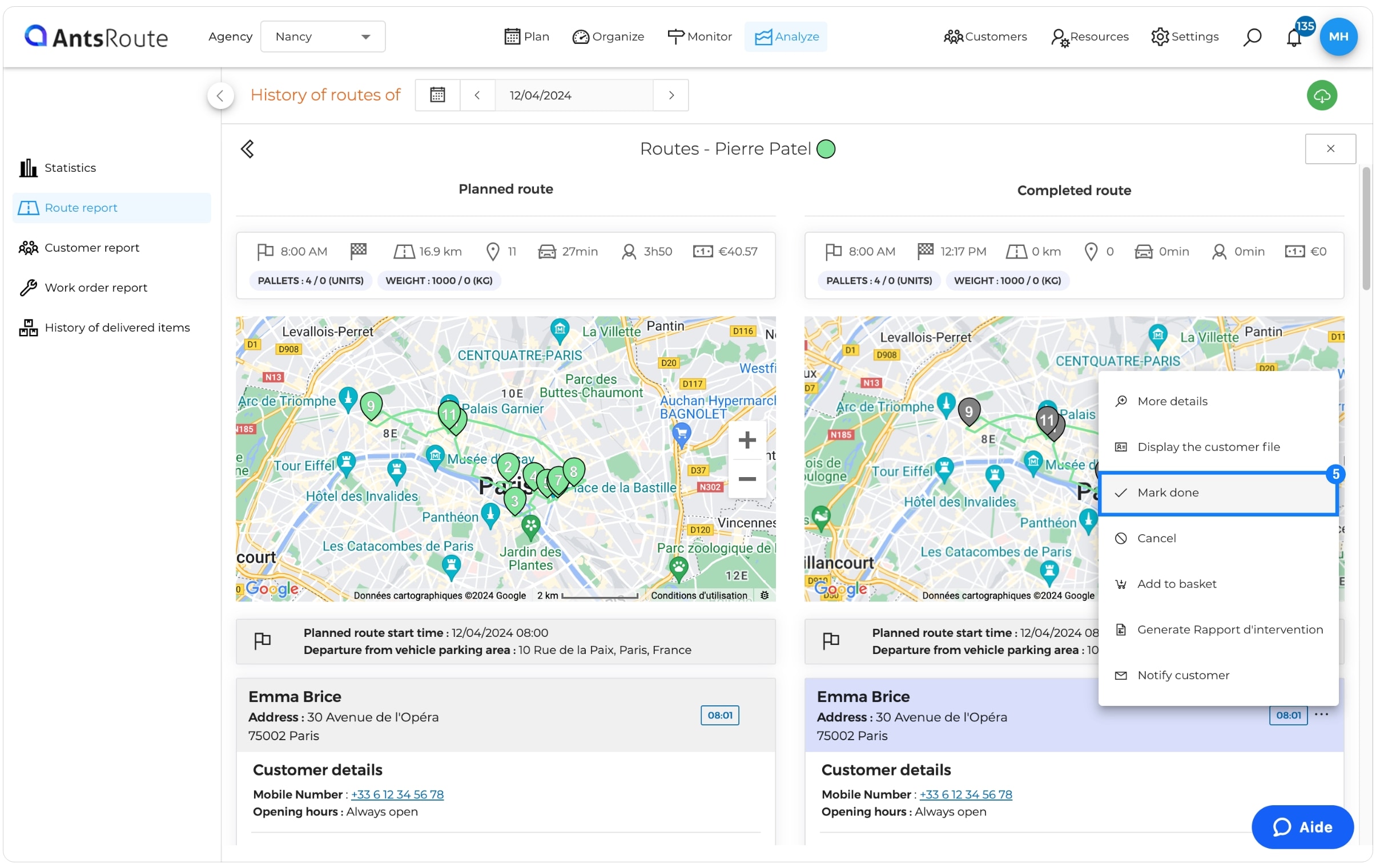Viewport: 1376px width, 868px height.
Task: Open Work order report
Action: coord(111,288)
